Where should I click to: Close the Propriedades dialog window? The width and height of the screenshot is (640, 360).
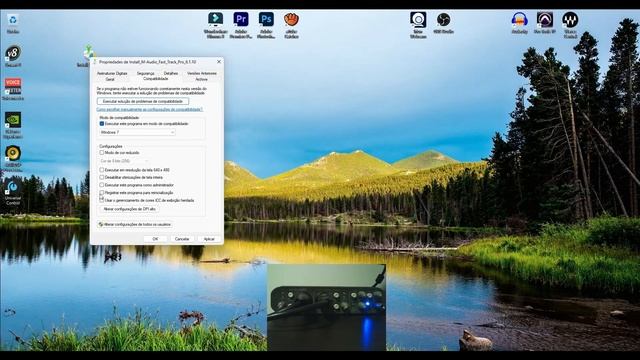point(219,62)
